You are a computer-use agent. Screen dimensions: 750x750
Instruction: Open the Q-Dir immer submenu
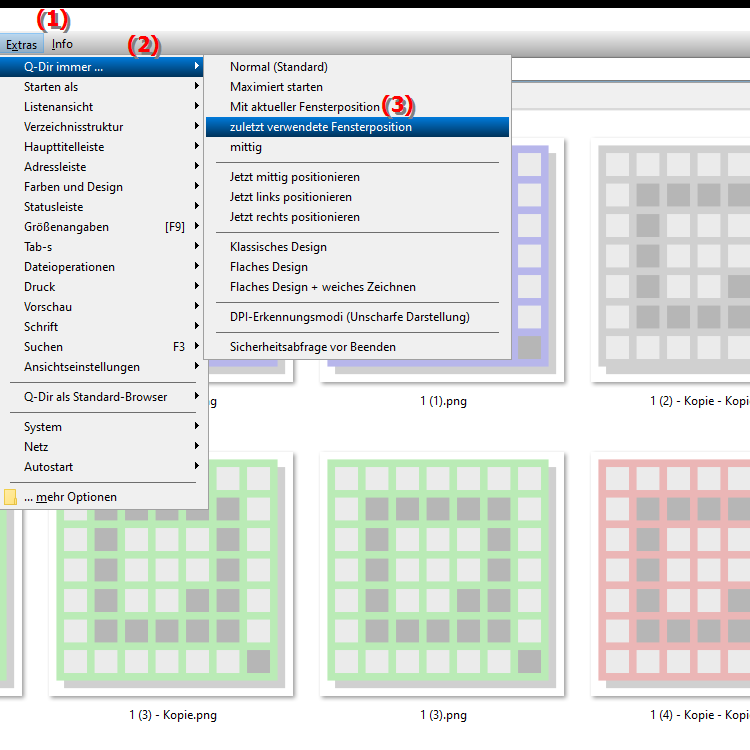pyautogui.click(x=101, y=67)
